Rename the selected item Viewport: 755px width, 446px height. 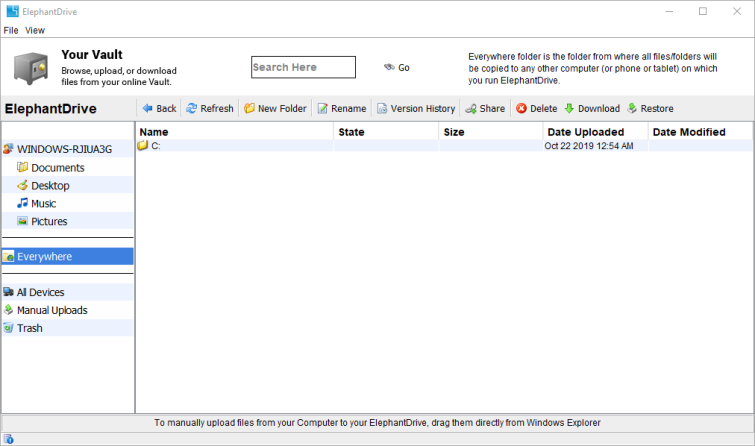(x=341, y=108)
